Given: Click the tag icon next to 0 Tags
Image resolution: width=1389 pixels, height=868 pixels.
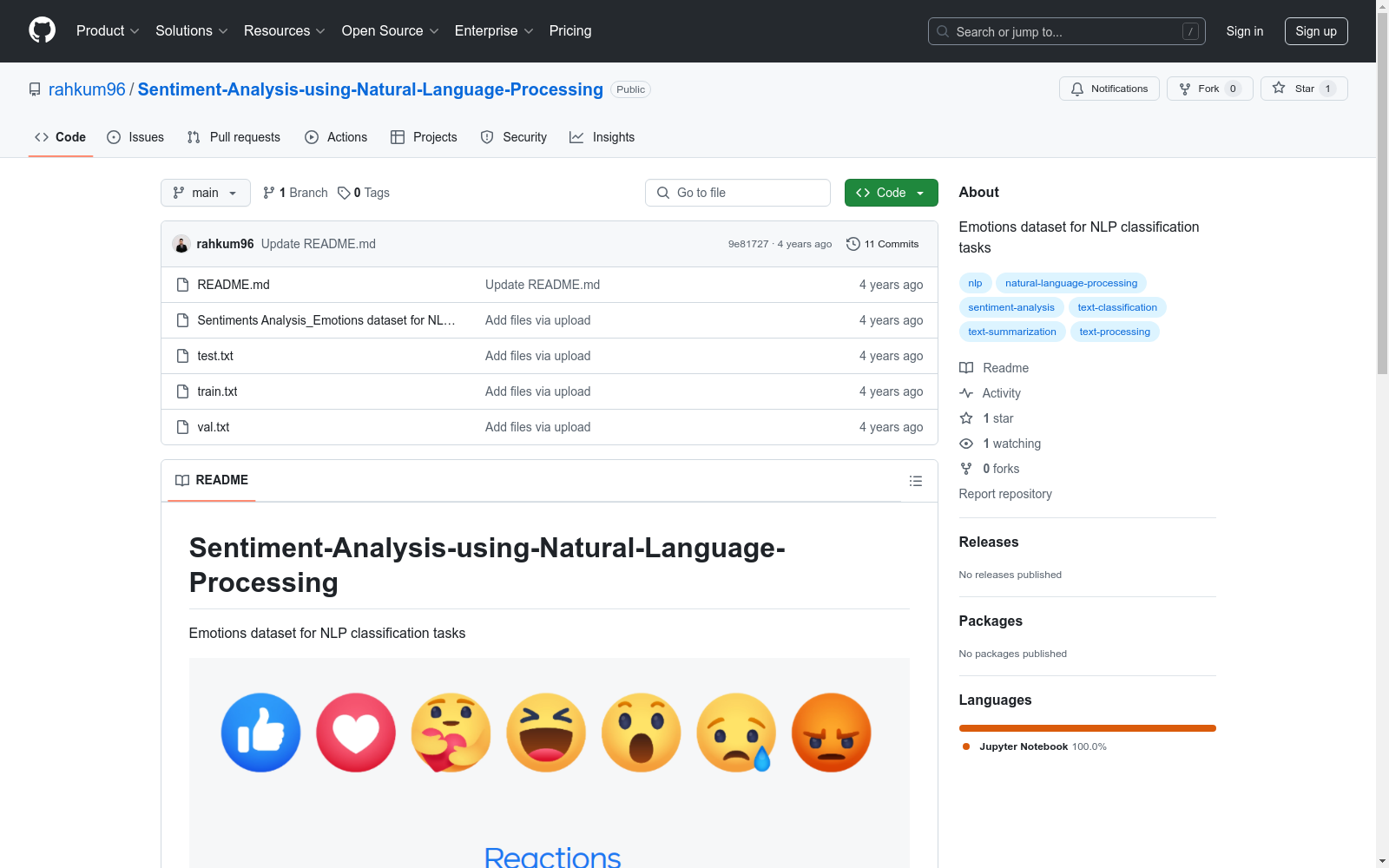Looking at the screenshot, I should (x=344, y=193).
